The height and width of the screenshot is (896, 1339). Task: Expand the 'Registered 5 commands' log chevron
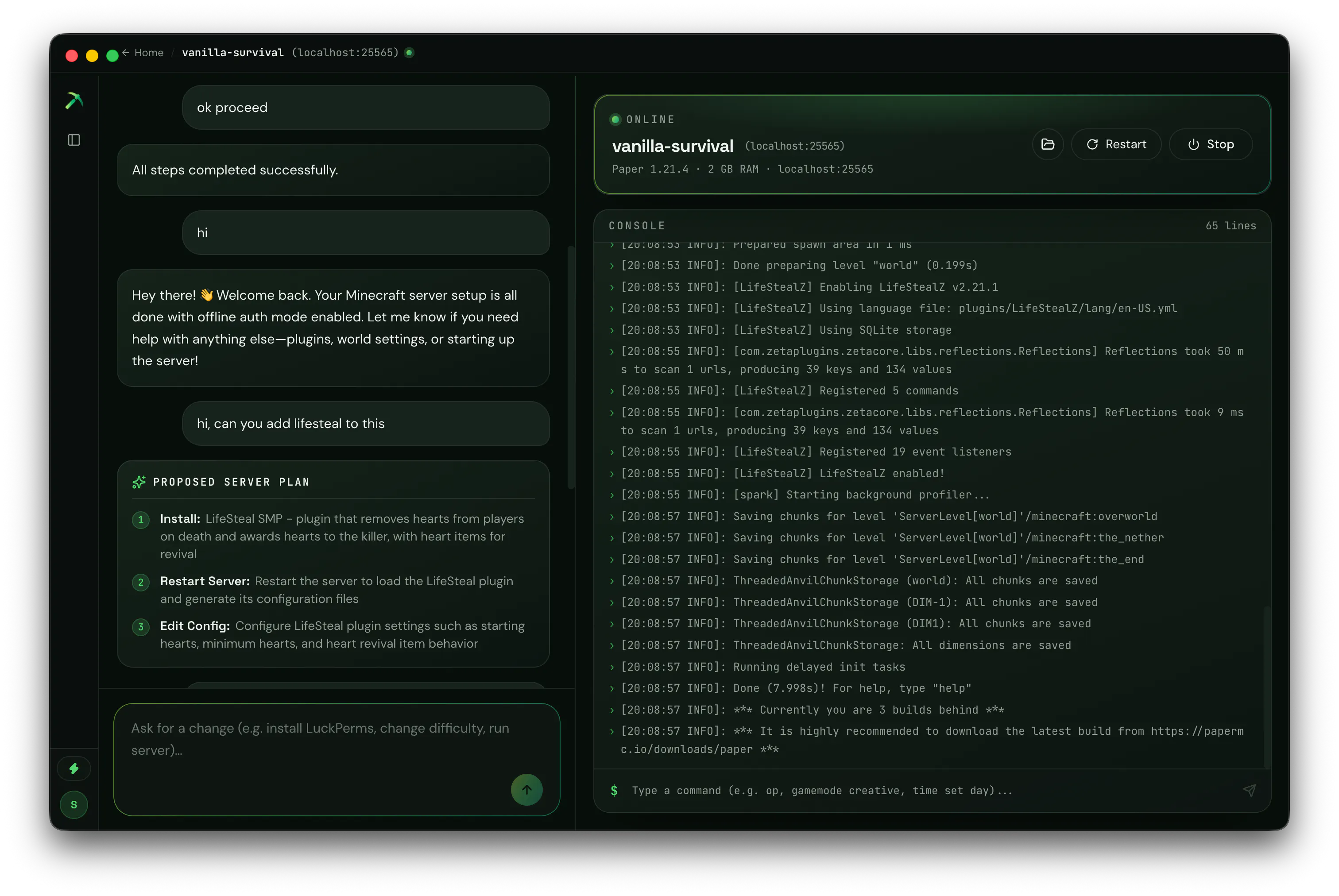coord(611,391)
